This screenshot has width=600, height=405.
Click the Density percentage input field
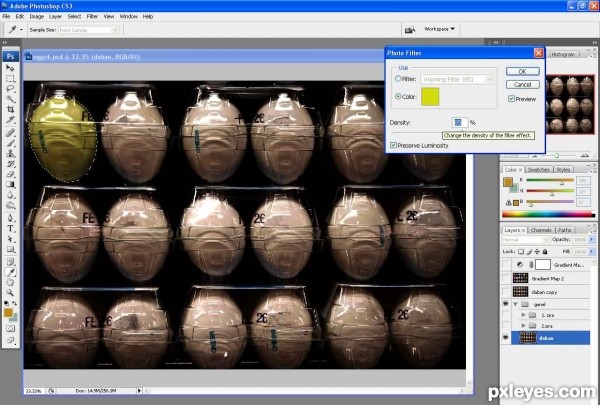tap(460, 122)
